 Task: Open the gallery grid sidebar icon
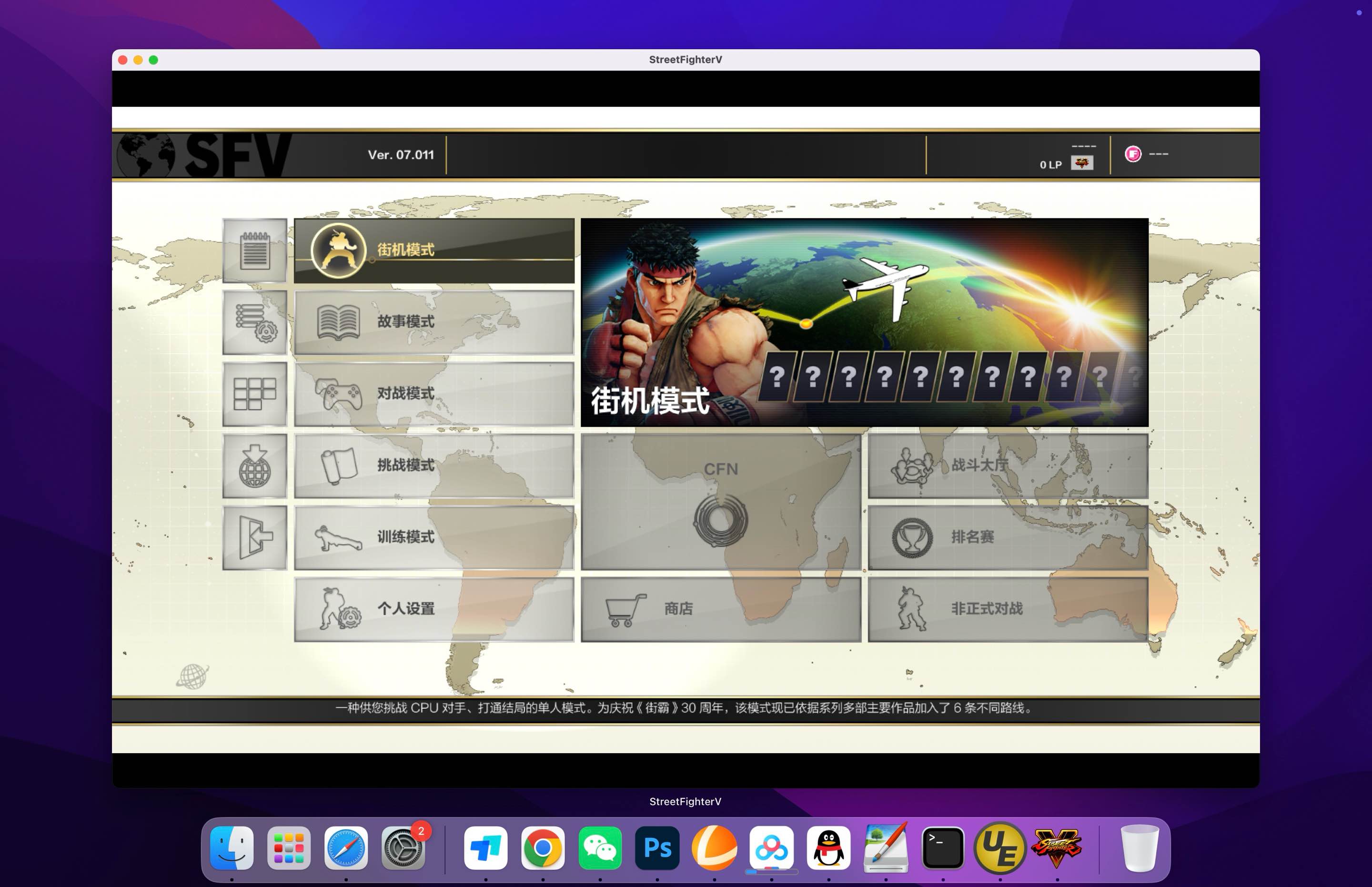[x=254, y=394]
